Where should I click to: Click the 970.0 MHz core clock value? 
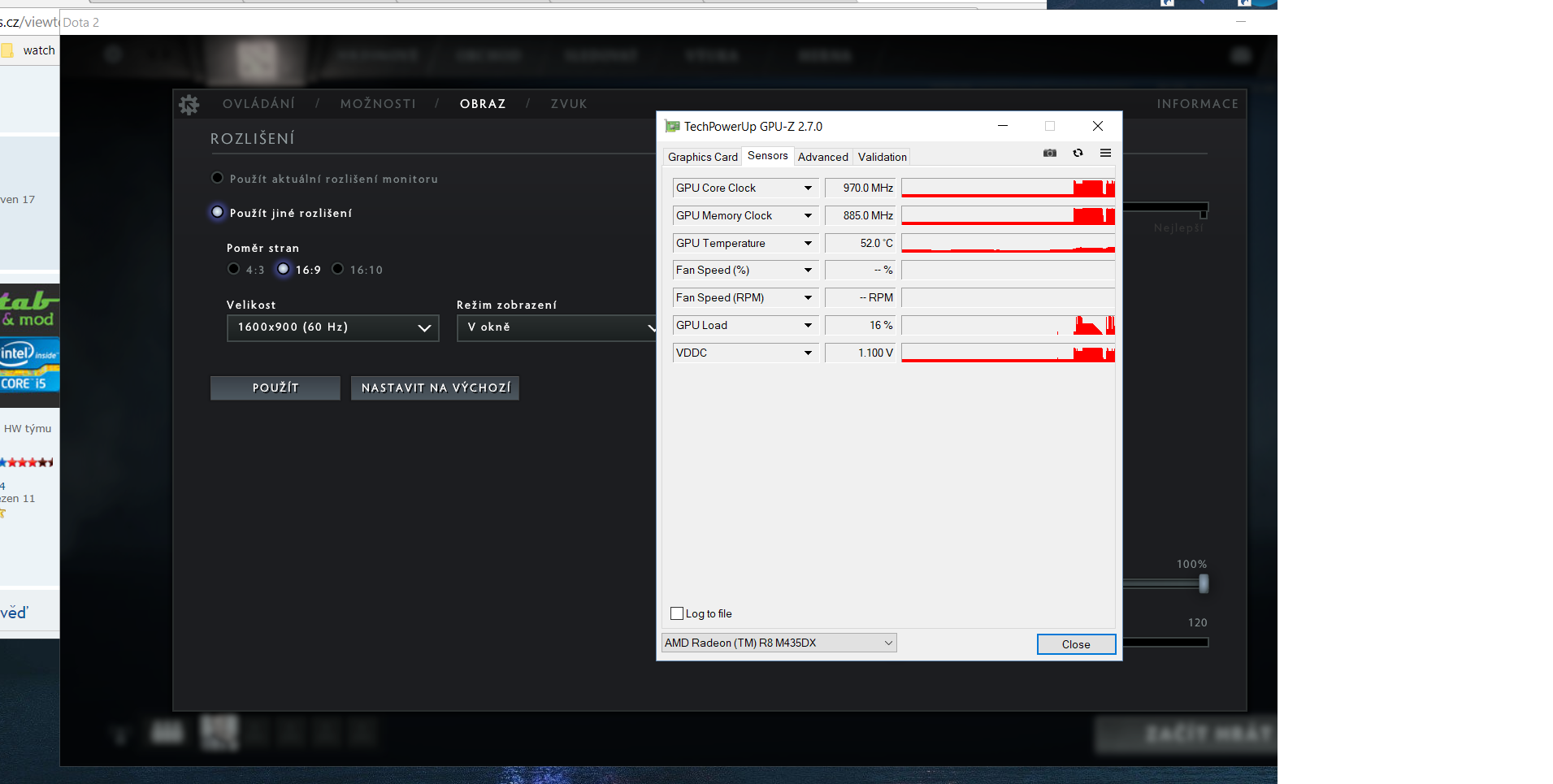tap(860, 188)
